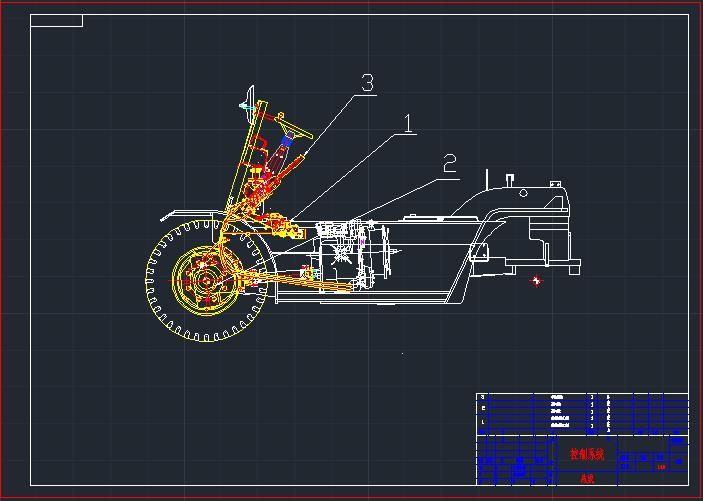
Task: Click the red crosshair marker beside the frame
Action: [x=536, y=281]
